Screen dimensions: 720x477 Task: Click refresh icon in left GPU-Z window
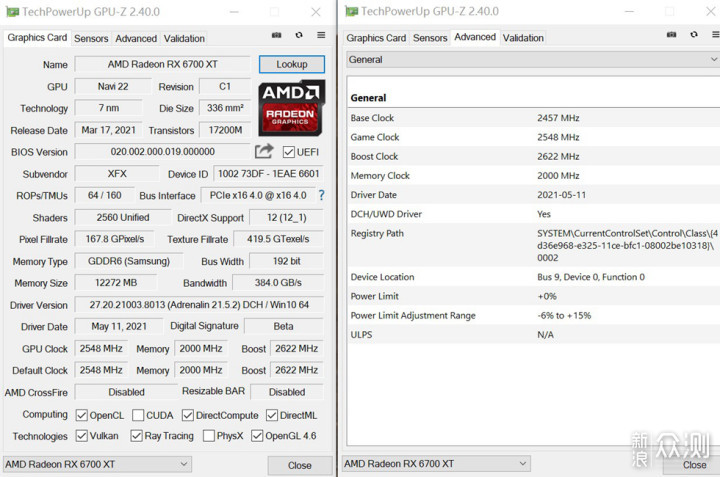299,35
